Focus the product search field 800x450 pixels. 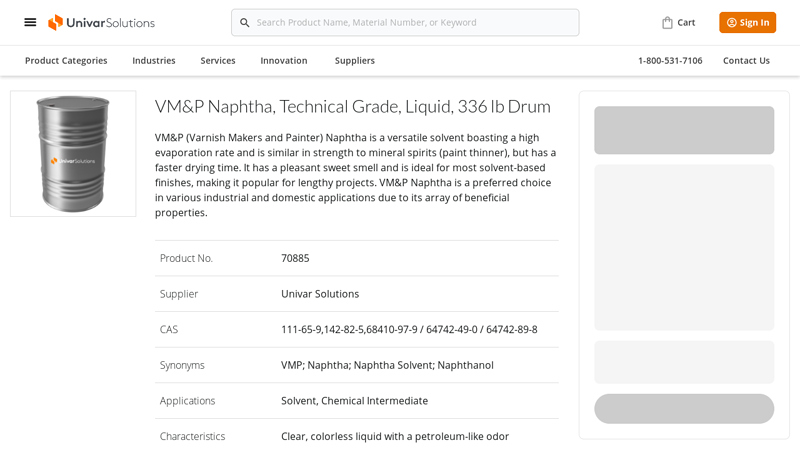click(x=405, y=22)
